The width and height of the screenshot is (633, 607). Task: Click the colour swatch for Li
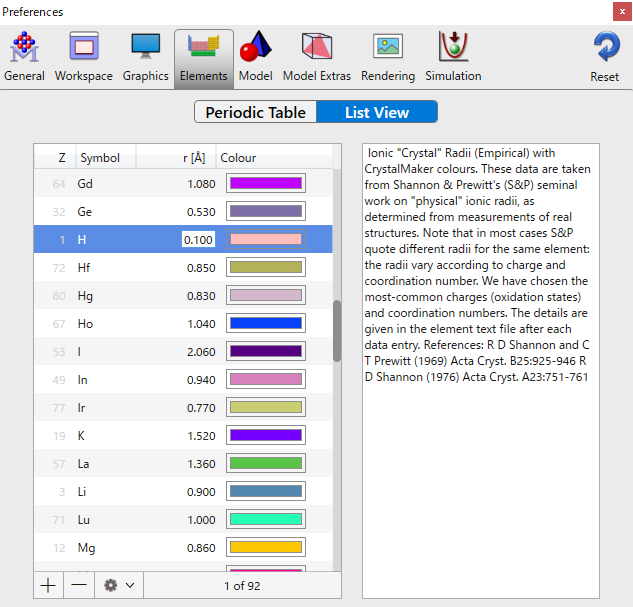(x=266, y=491)
